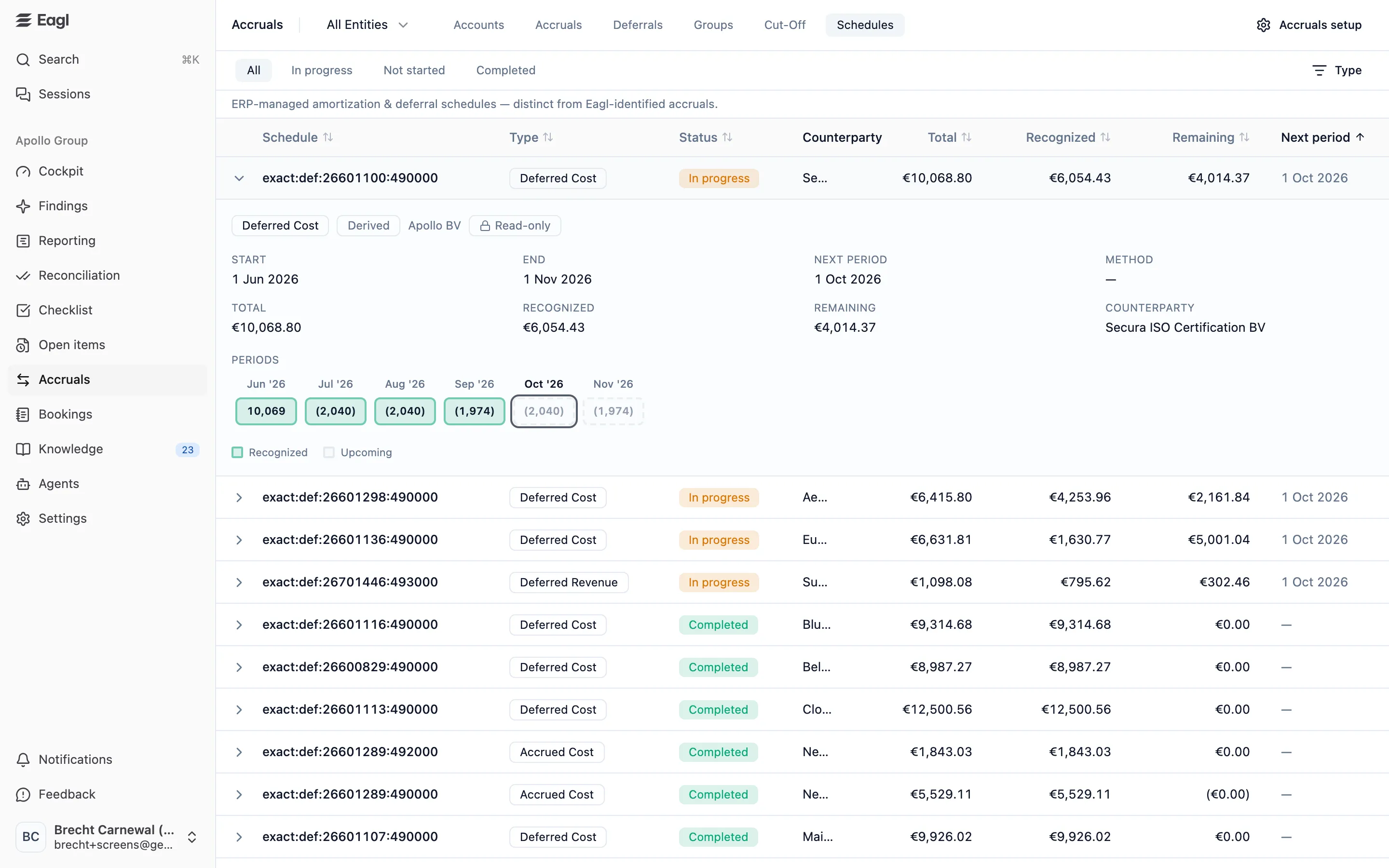This screenshot has width=1389, height=868.
Task: Open Agents robot icon
Action: [x=23, y=484]
